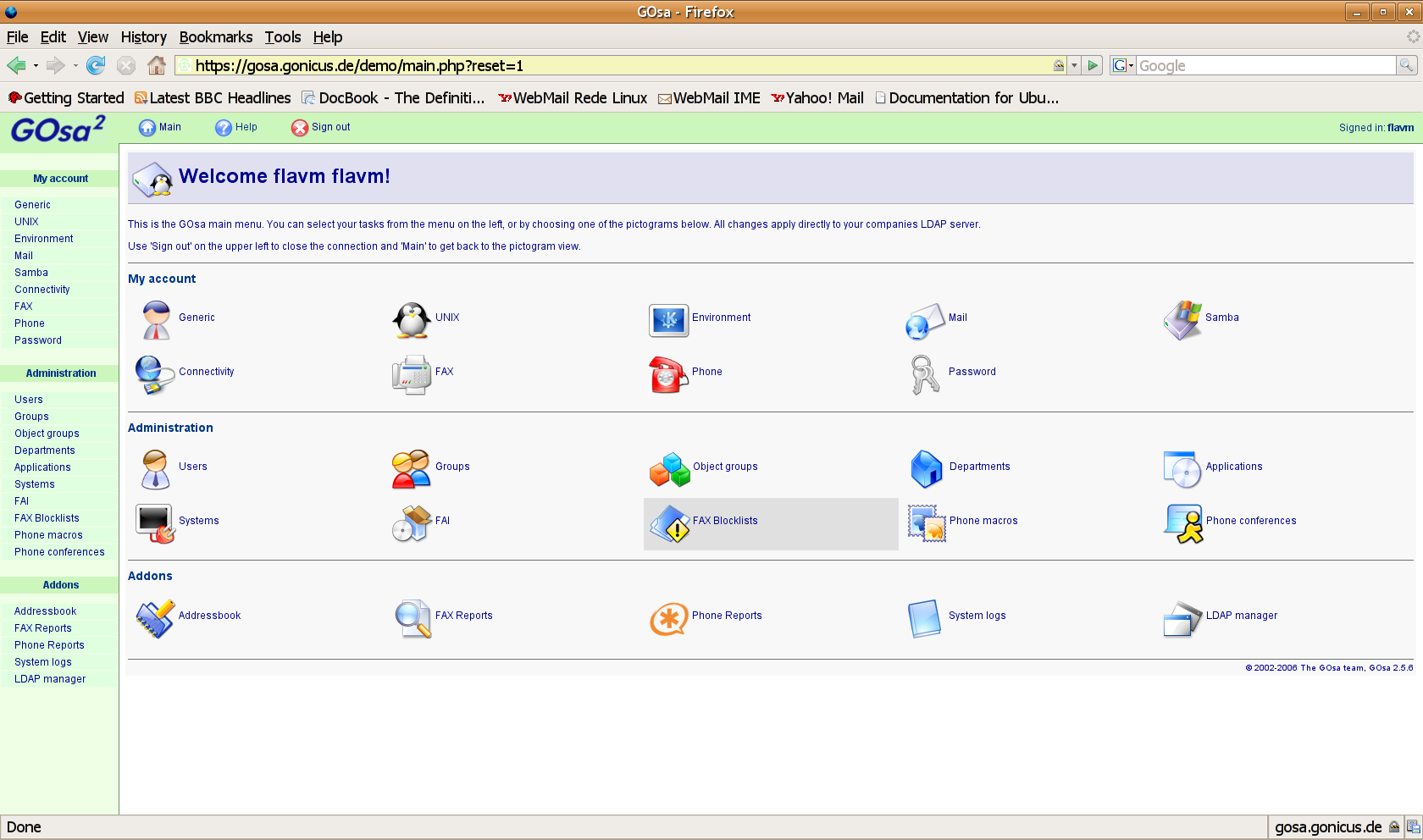
Task: Click inside the Google search field
Action: (1265, 65)
